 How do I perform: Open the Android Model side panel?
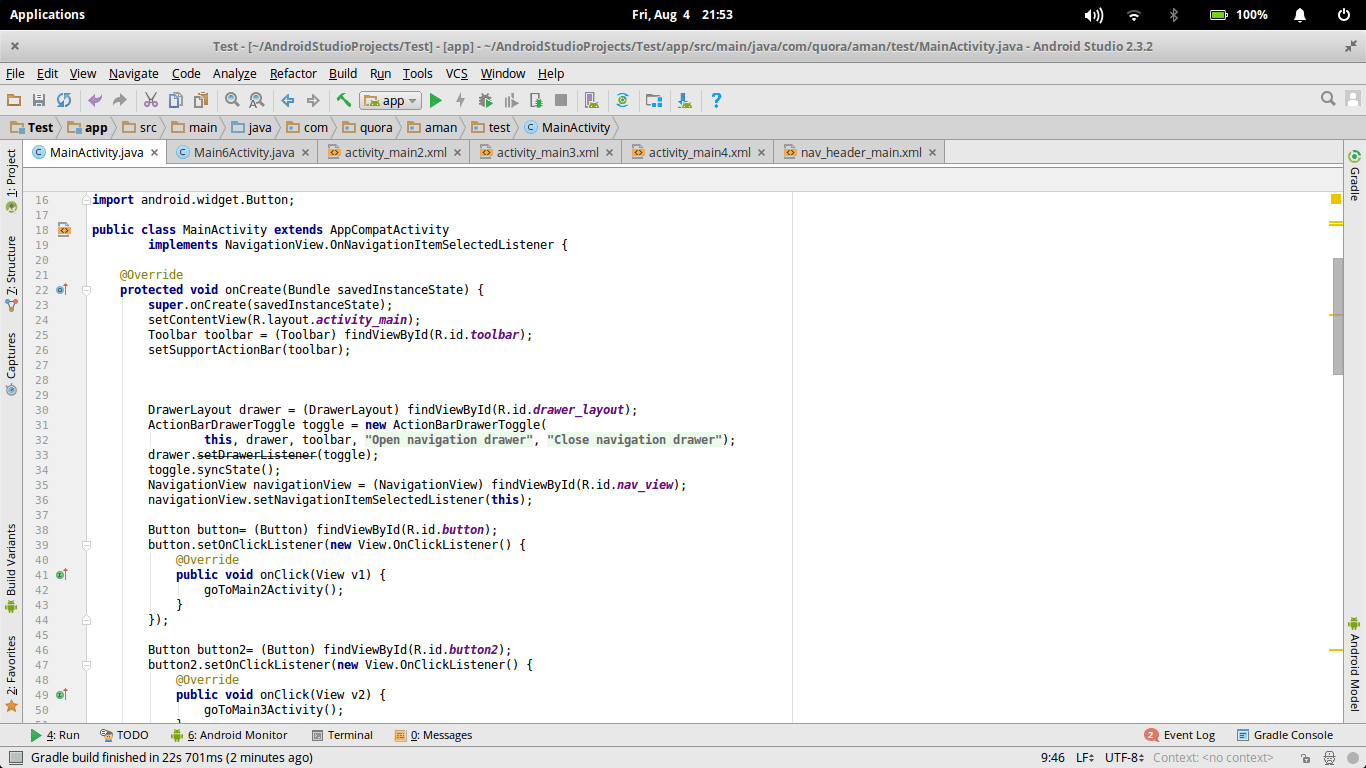pos(1355,664)
